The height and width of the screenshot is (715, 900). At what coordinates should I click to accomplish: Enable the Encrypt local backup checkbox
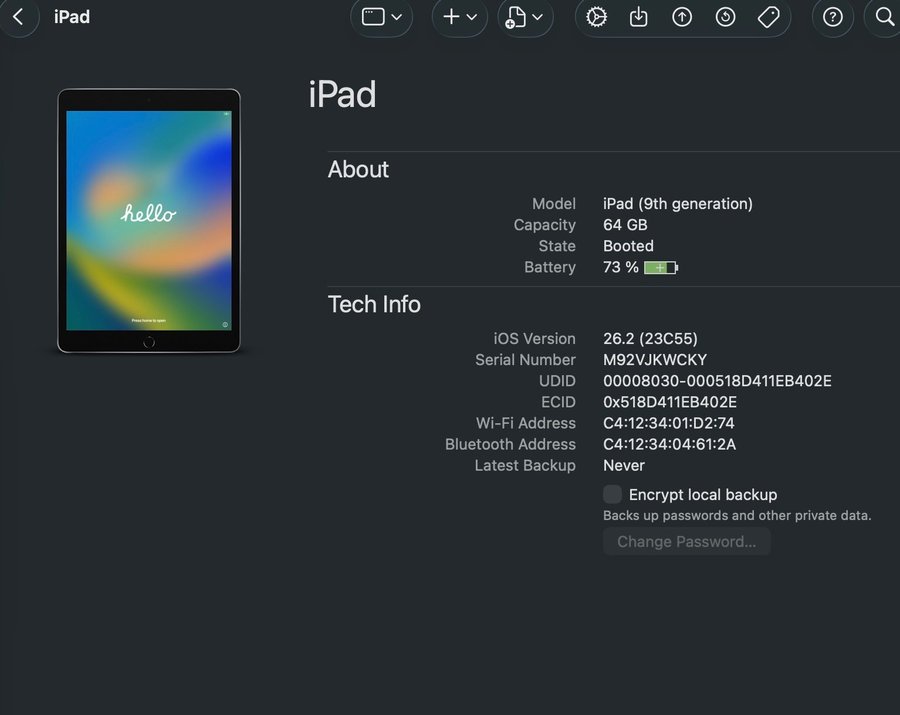(x=612, y=494)
